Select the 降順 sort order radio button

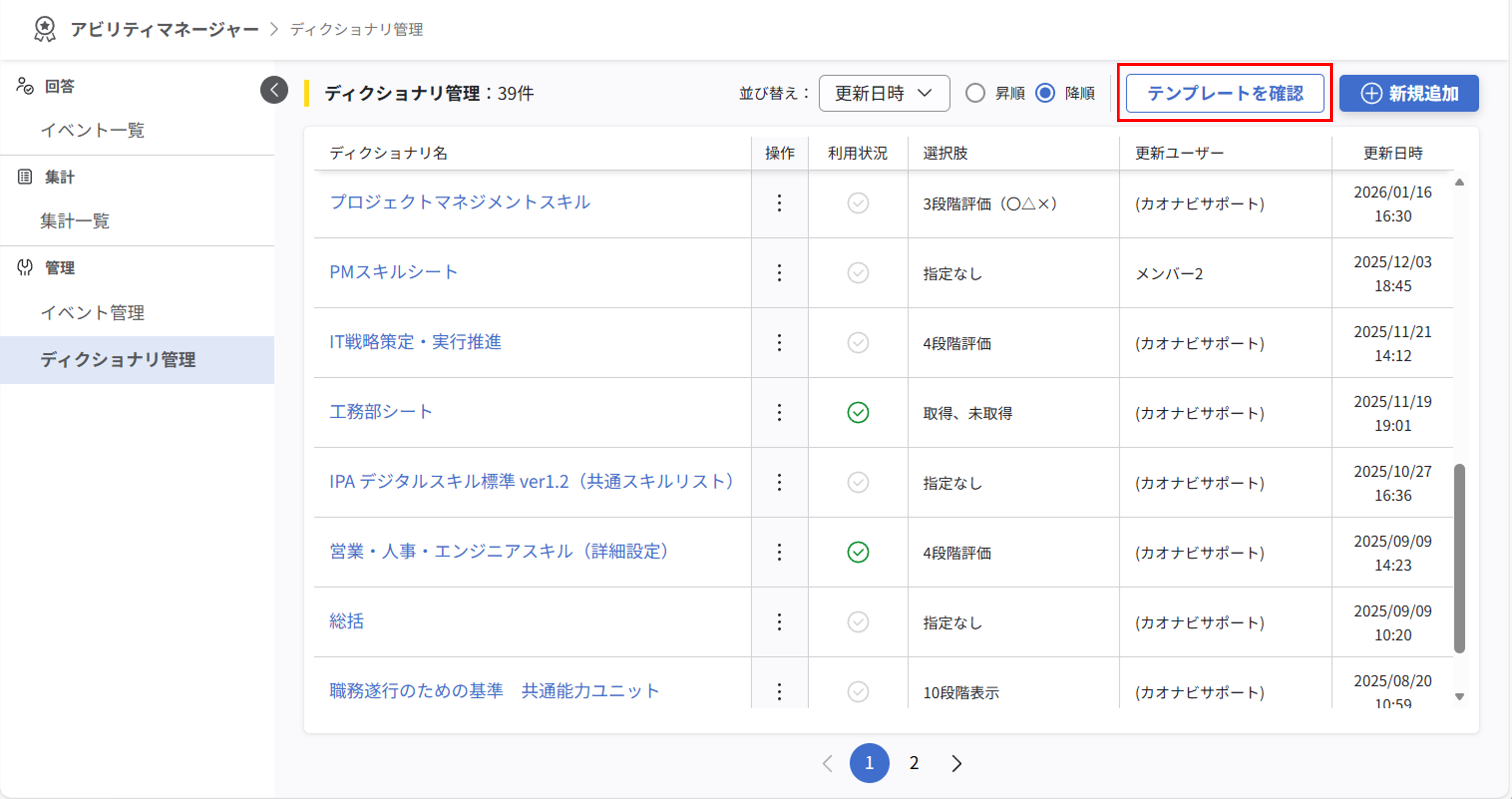[x=1045, y=93]
